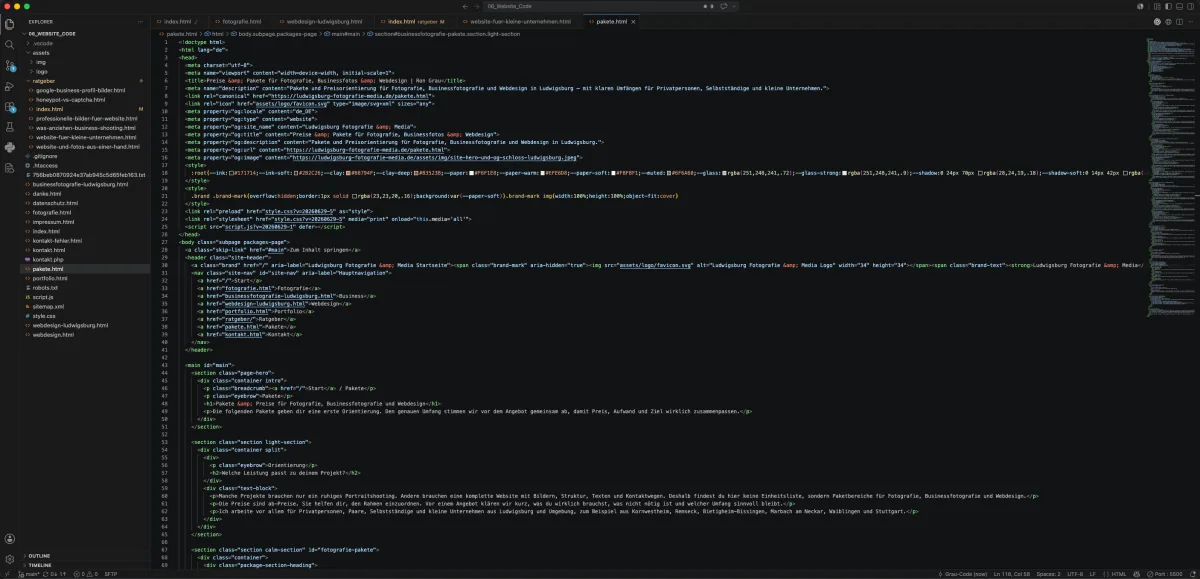
Task: Open the Extensions view icon
Action: [10, 106]
